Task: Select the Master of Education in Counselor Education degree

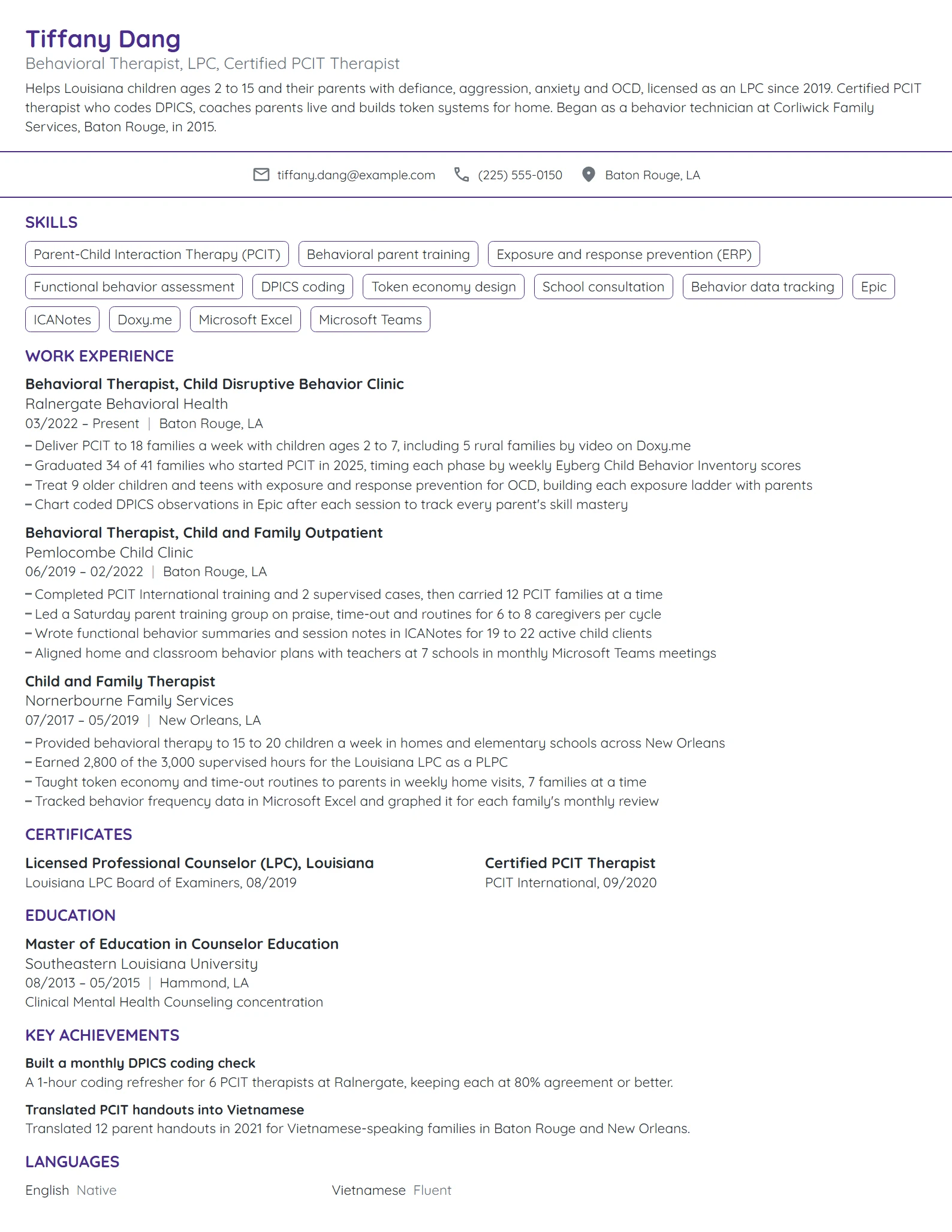Action: 182,944
